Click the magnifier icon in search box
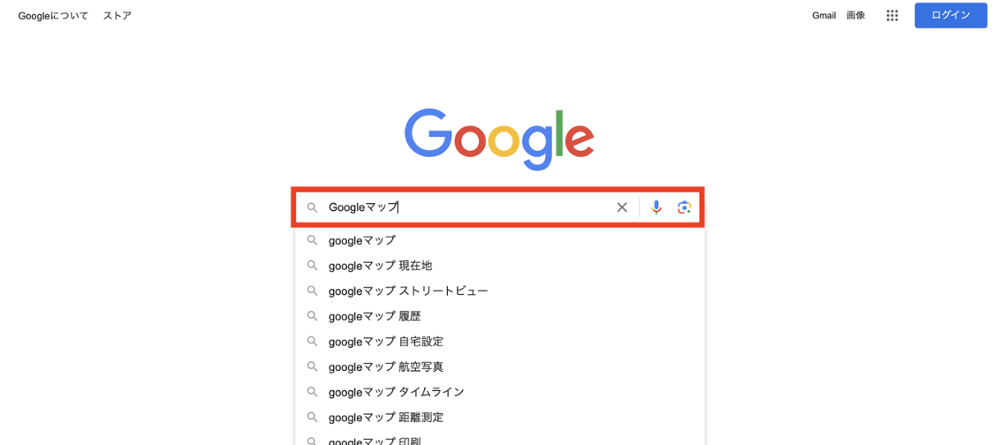Screen dimensions: 1000x445 tap(312, 208)
